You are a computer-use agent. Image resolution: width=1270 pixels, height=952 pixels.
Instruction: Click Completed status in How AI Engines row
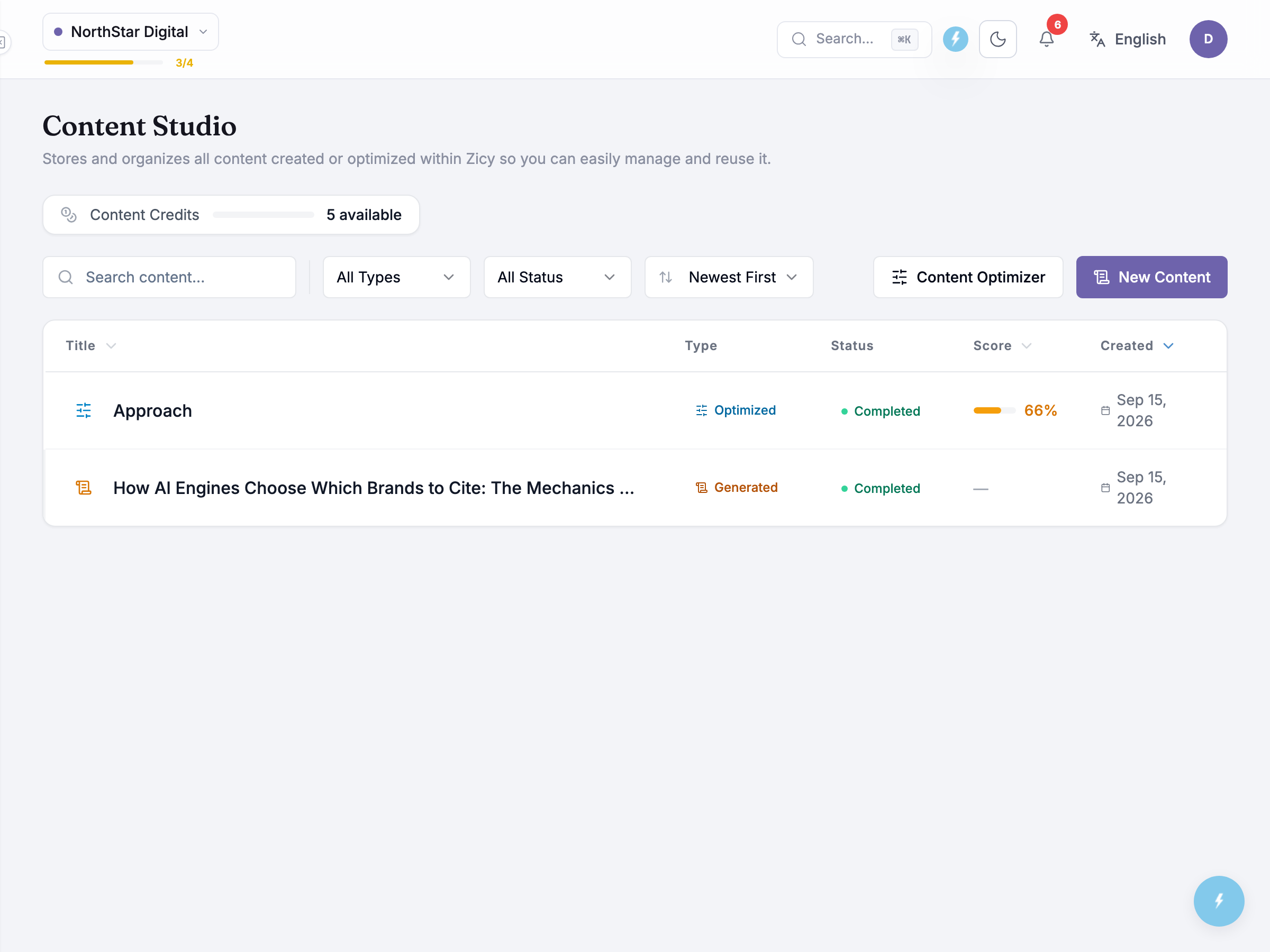[881, 488]
